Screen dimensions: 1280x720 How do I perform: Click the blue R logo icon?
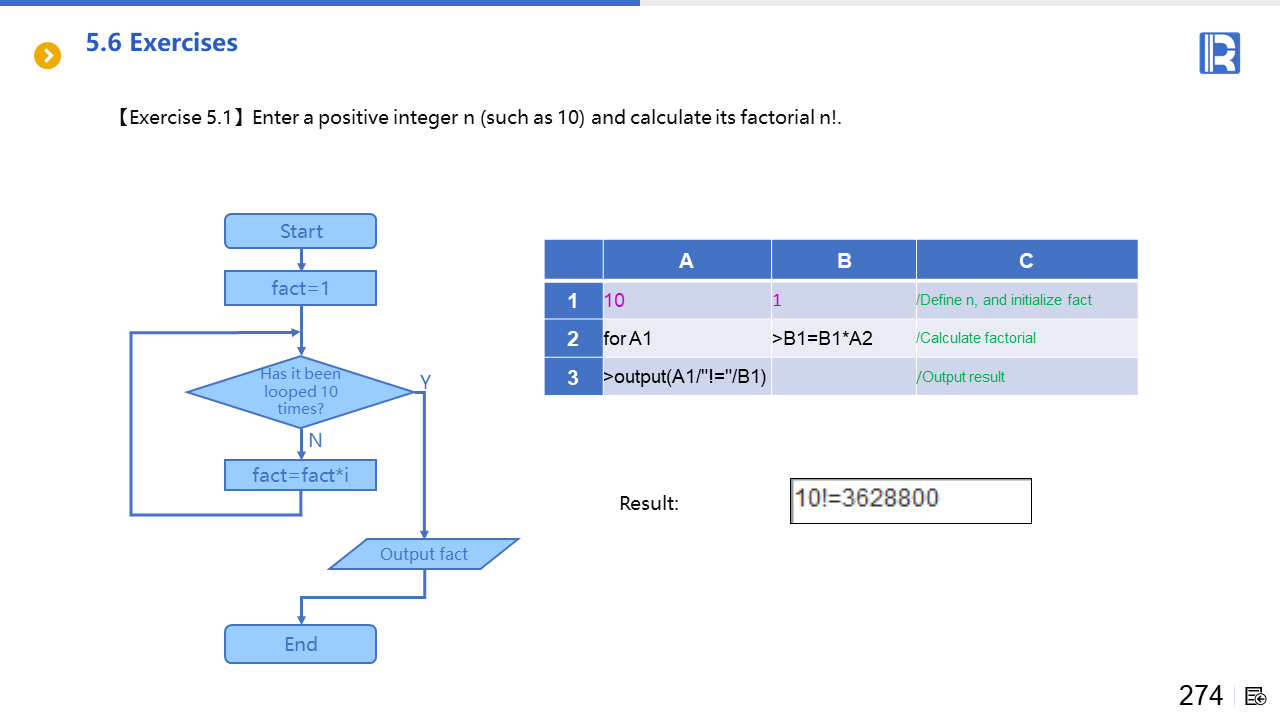(1219, 53)
